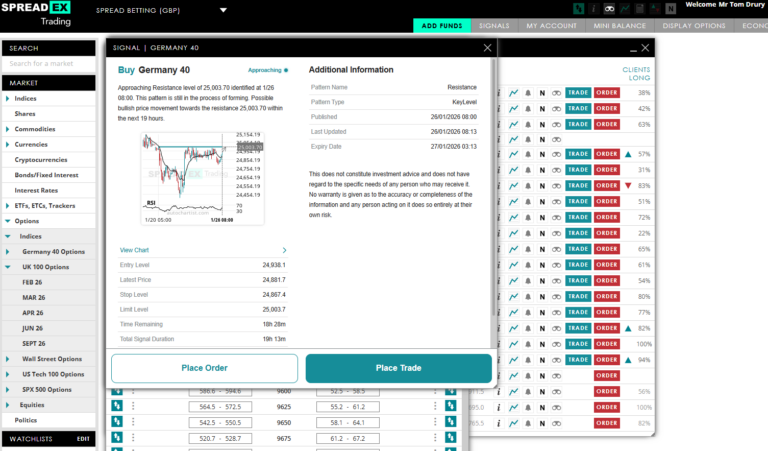This screenshot has width=768, height=451.
Task: Click the TRADE button on the 80% row
Action: point(578,297)
